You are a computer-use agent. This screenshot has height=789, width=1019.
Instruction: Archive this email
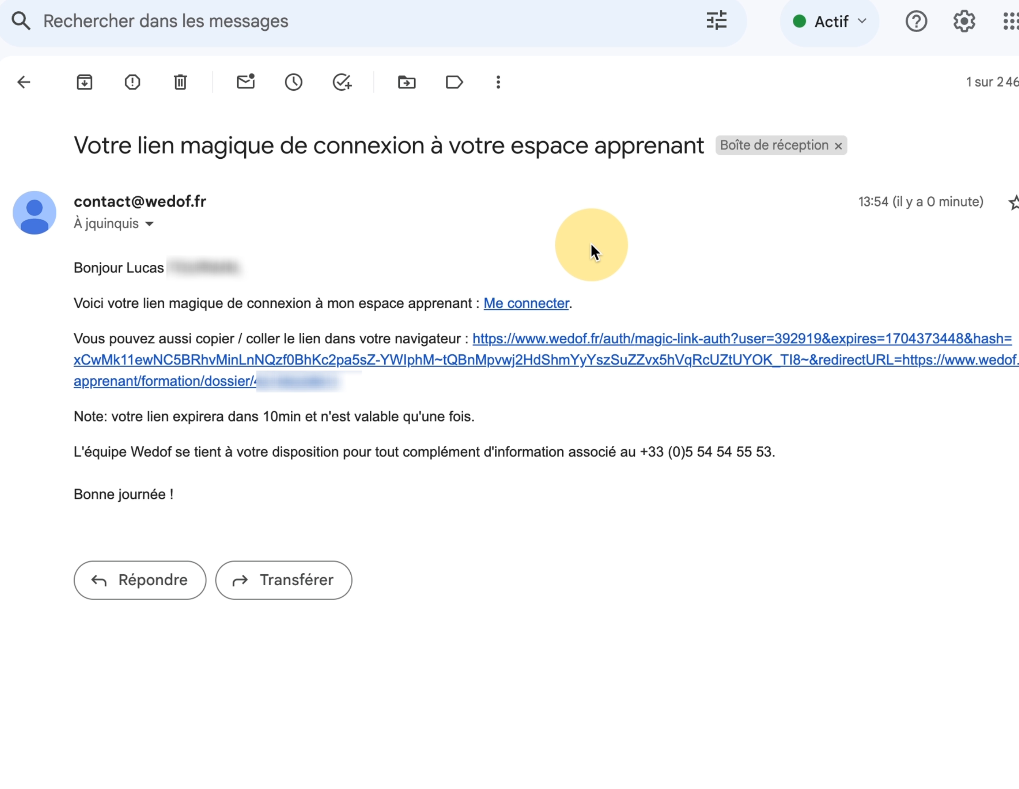pos(85,82)
